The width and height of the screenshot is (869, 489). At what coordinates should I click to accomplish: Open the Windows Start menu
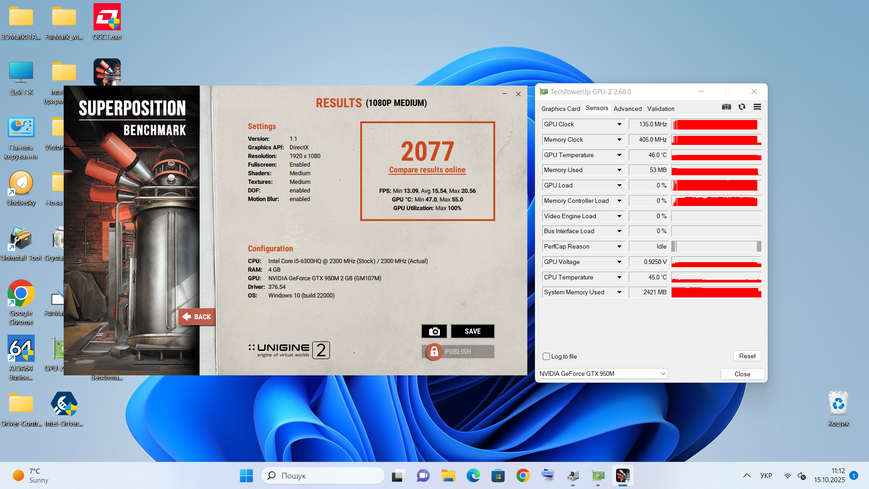pos(246,476)
